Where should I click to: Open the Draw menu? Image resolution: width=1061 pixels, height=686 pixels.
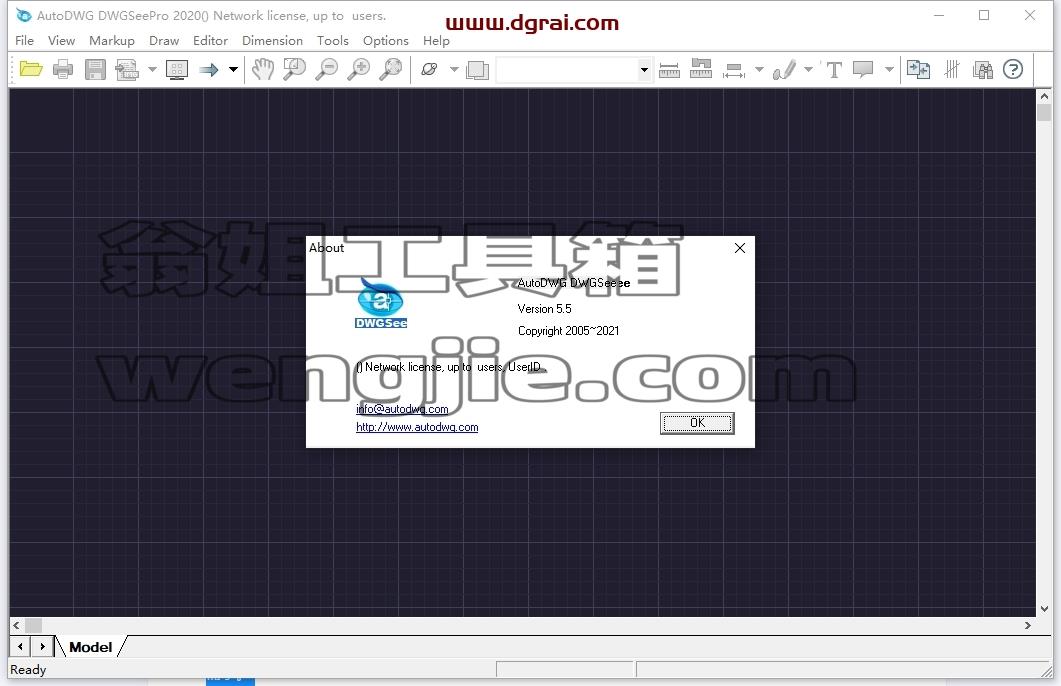coord(164,41)
